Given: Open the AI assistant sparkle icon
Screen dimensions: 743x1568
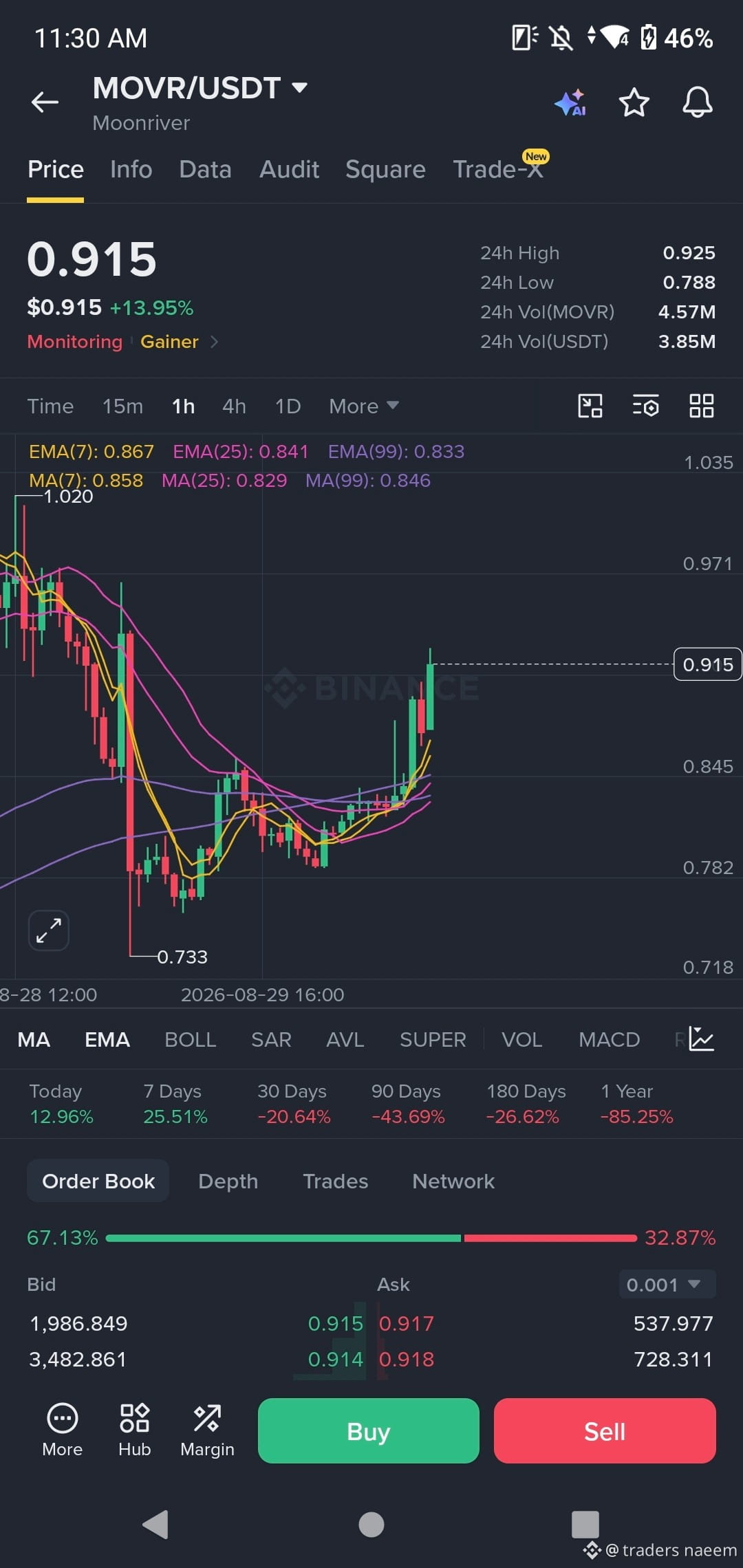Looking at the screenshot, I should 570,102.
